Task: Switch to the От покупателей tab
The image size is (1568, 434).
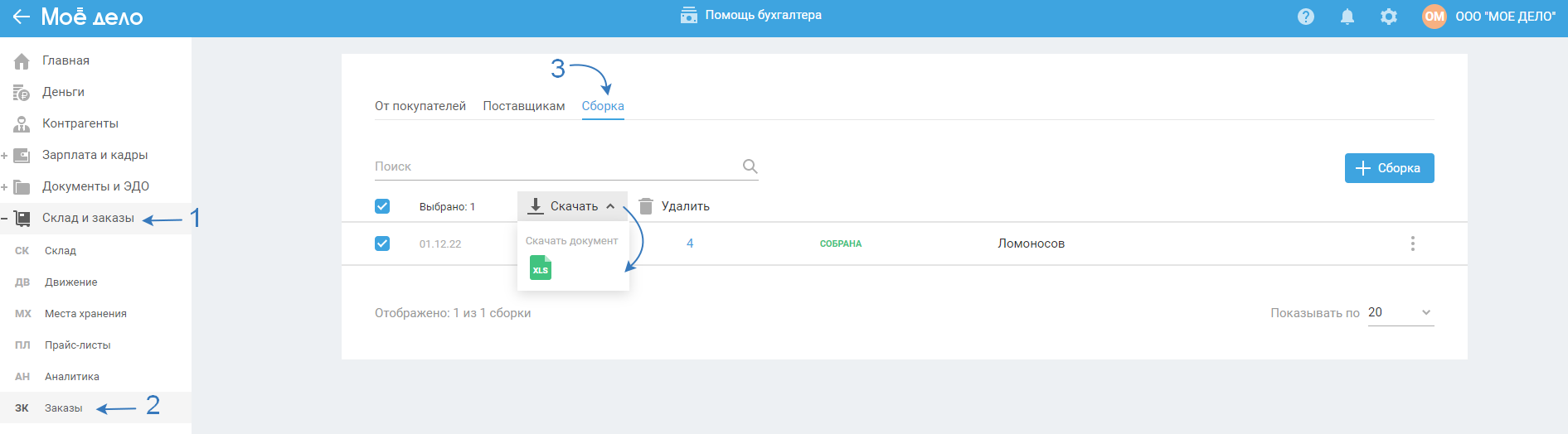Action: pyautogui.click(x=420, y=106)
